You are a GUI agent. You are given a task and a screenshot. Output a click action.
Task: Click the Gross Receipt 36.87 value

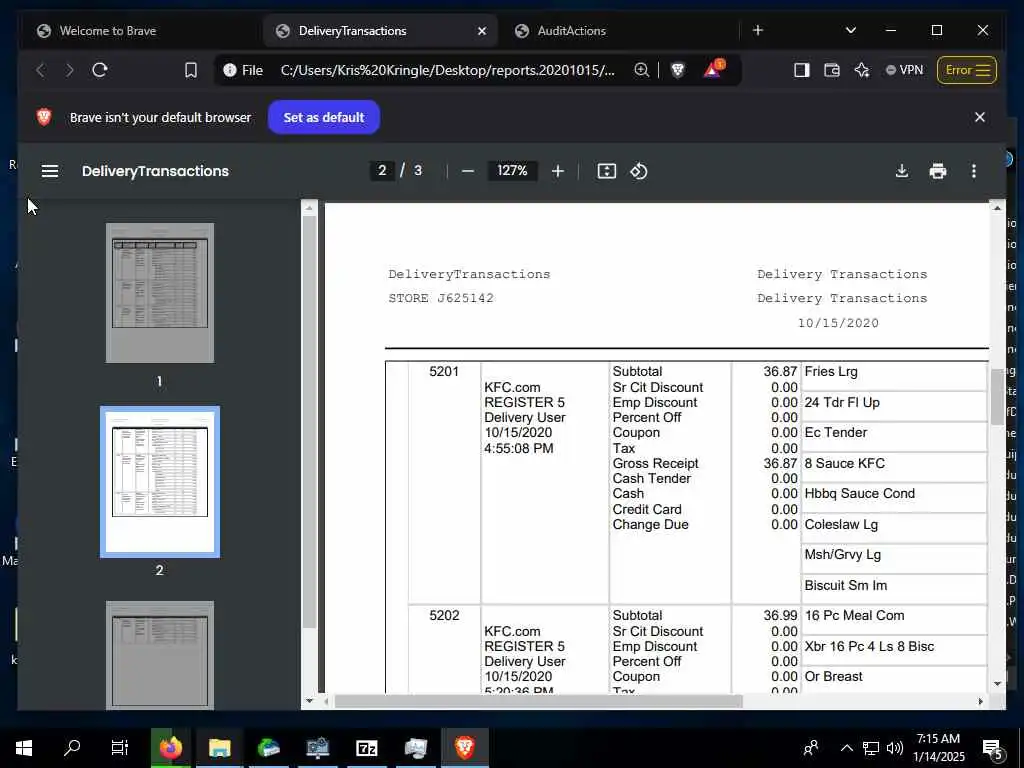pos(780,464)
